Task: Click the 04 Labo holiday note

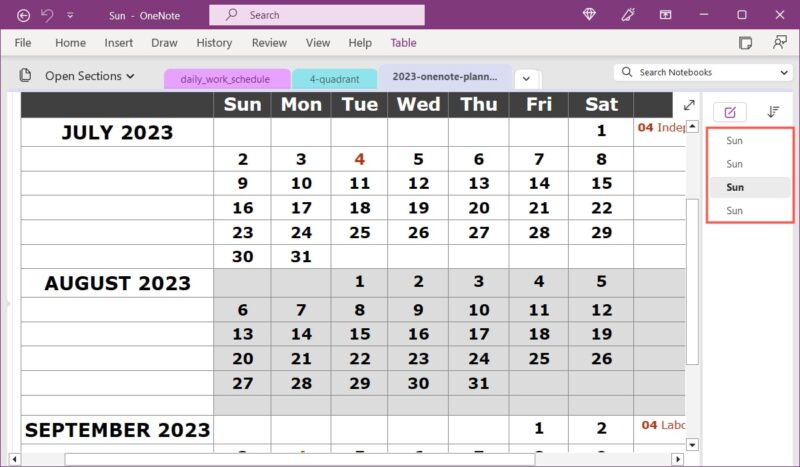Action: coord(663,425)
